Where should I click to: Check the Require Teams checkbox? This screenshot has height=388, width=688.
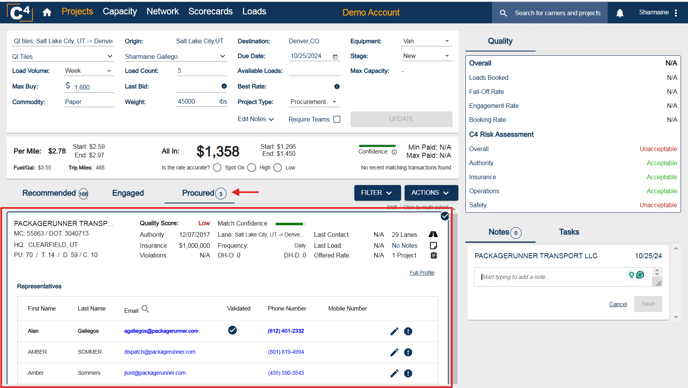[337, 119]
